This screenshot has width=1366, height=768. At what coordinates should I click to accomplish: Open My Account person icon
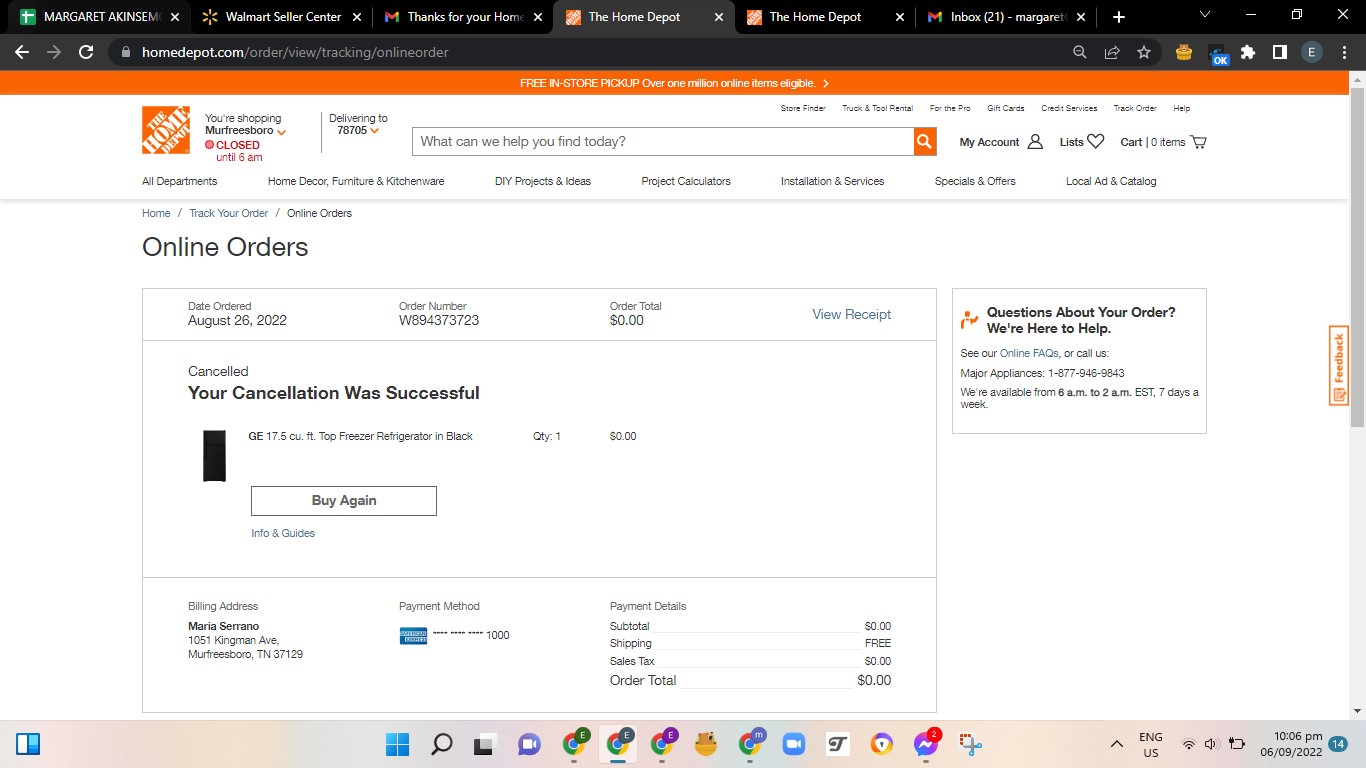(x=1035, y=142)
